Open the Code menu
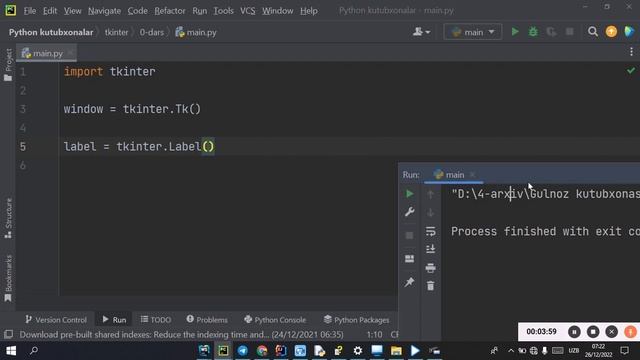Viewport: 640px width, 360px height. (x=138, y=11)
